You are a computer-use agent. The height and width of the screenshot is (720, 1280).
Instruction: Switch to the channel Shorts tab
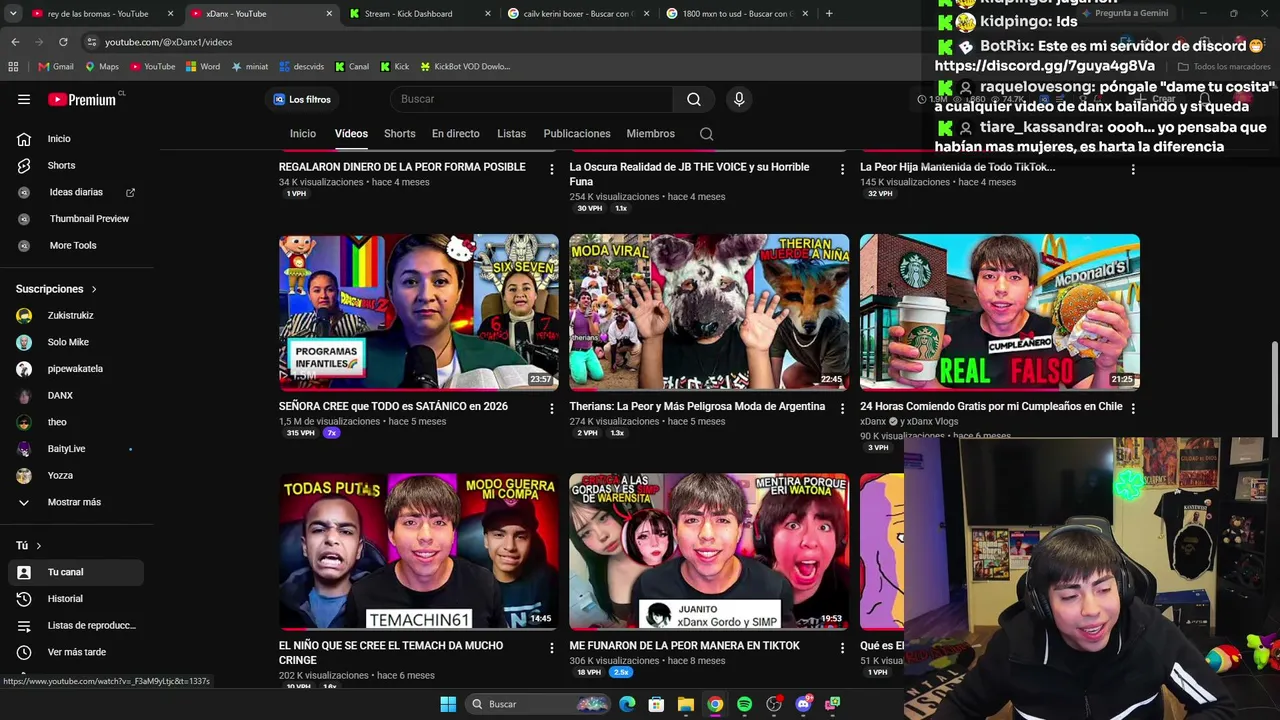point(400,134)
